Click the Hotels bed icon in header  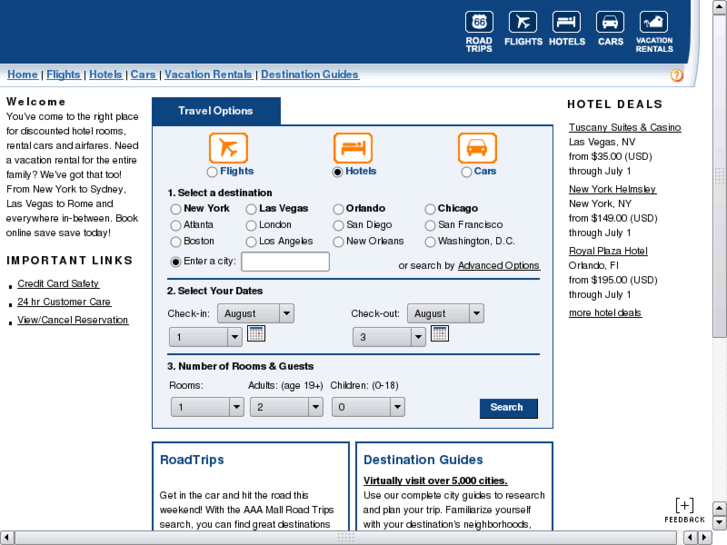point(566,23)
